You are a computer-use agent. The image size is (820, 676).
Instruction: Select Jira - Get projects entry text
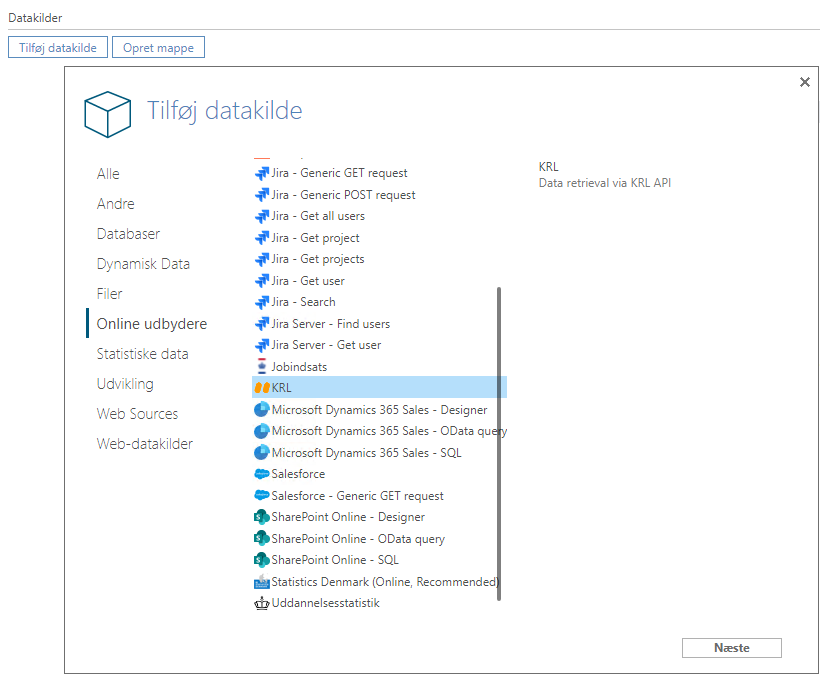click(x=318, y=259)
